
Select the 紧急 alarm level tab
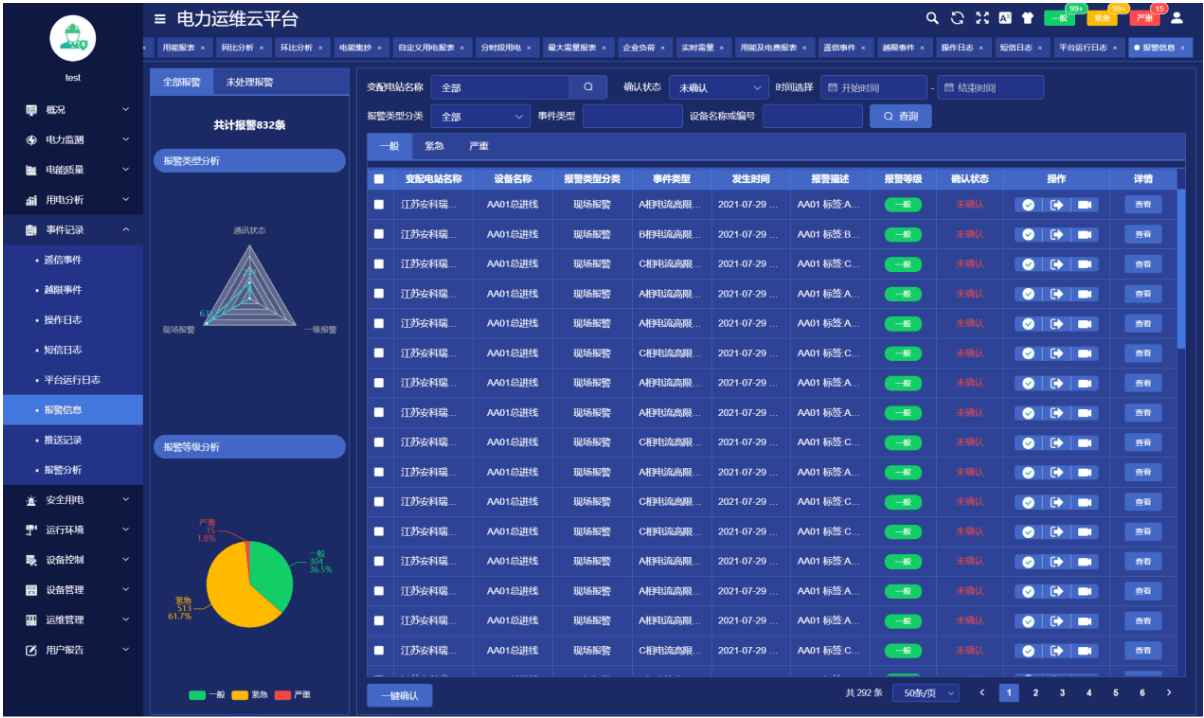pos(434,146)
